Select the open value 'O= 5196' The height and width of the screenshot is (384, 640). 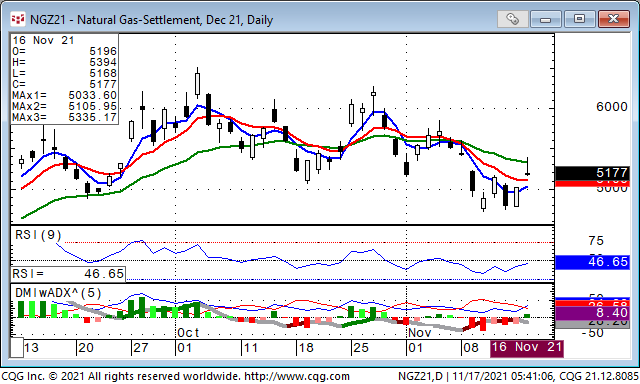pos(64,51)
